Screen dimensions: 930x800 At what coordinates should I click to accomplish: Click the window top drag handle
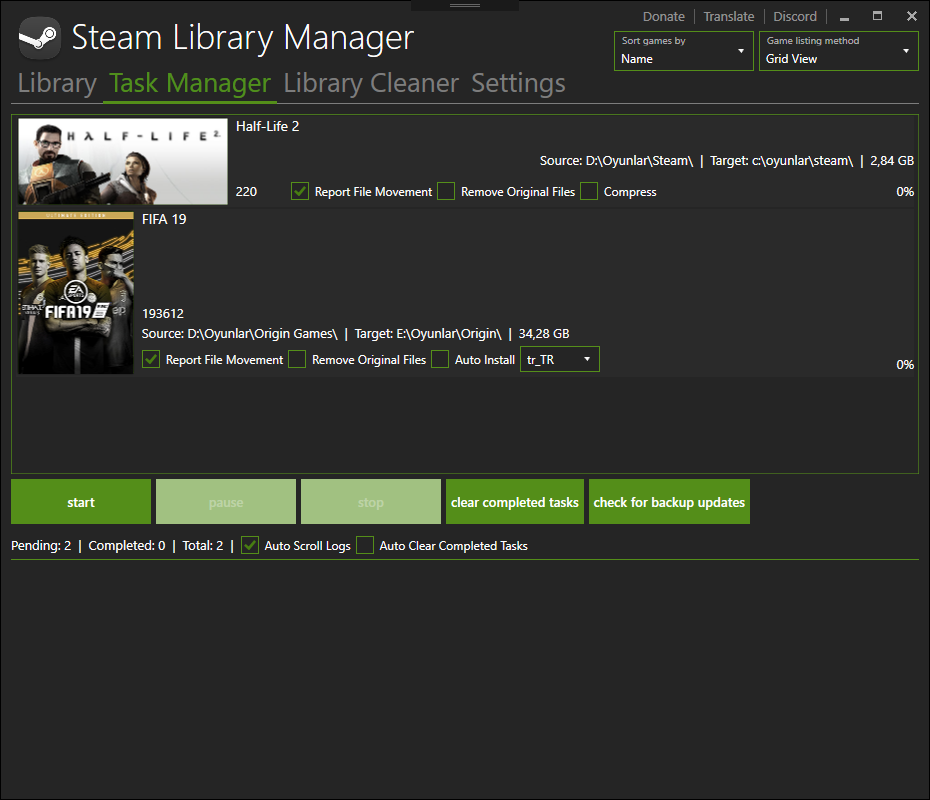[465, 5]
